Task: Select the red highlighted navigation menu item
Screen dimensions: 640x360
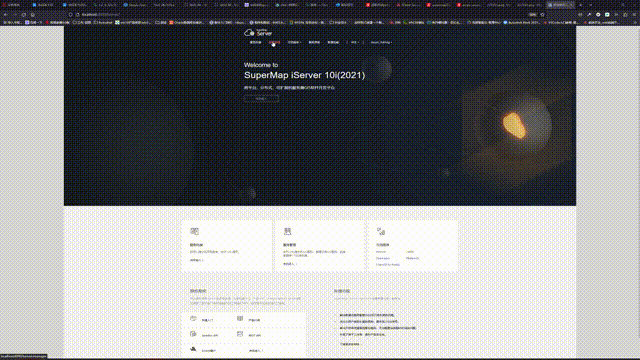Action: 274,42
